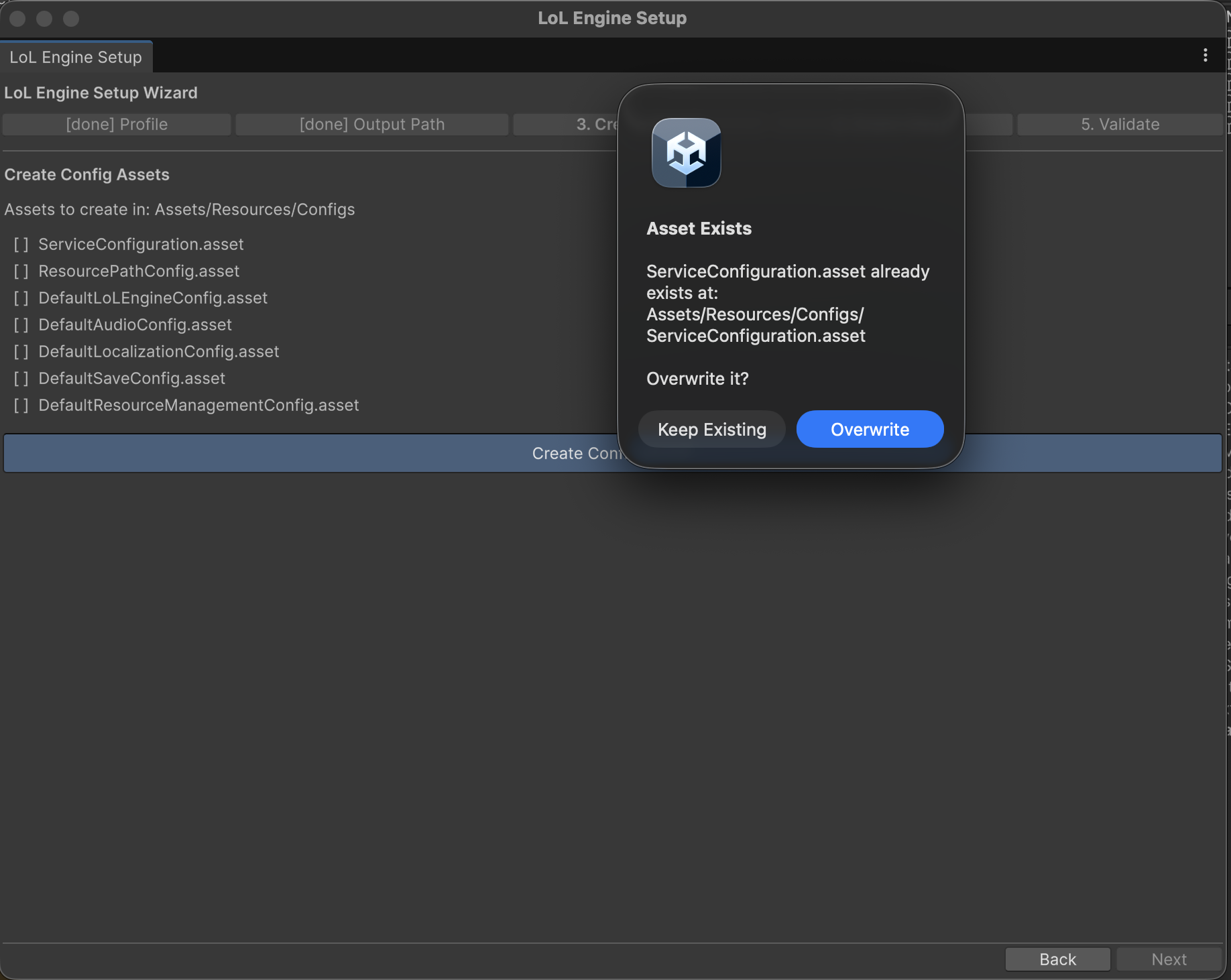Select DefaultAudioConfig.asset list entry
This screenshot has height=980, width=1231.
(123, 324)
